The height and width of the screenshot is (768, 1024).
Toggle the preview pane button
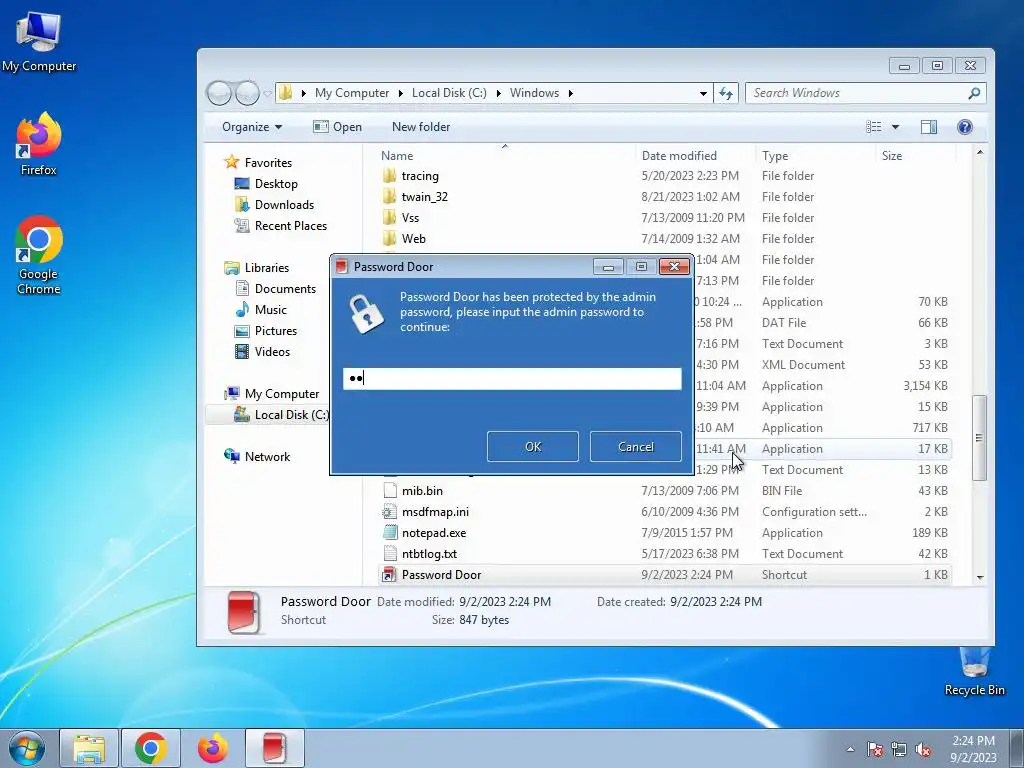coord(929,127)
